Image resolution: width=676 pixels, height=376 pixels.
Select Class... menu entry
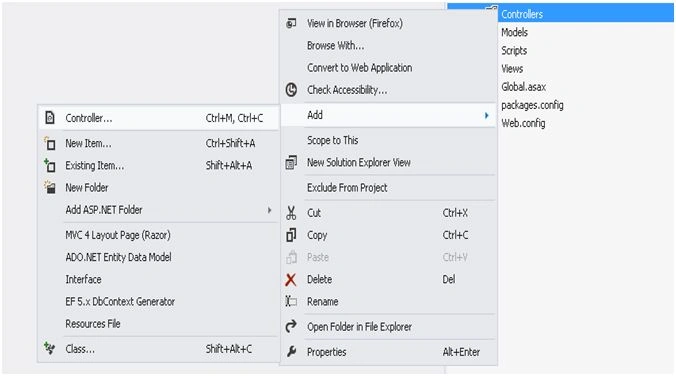pyautogui.click(x=159, y=348)
